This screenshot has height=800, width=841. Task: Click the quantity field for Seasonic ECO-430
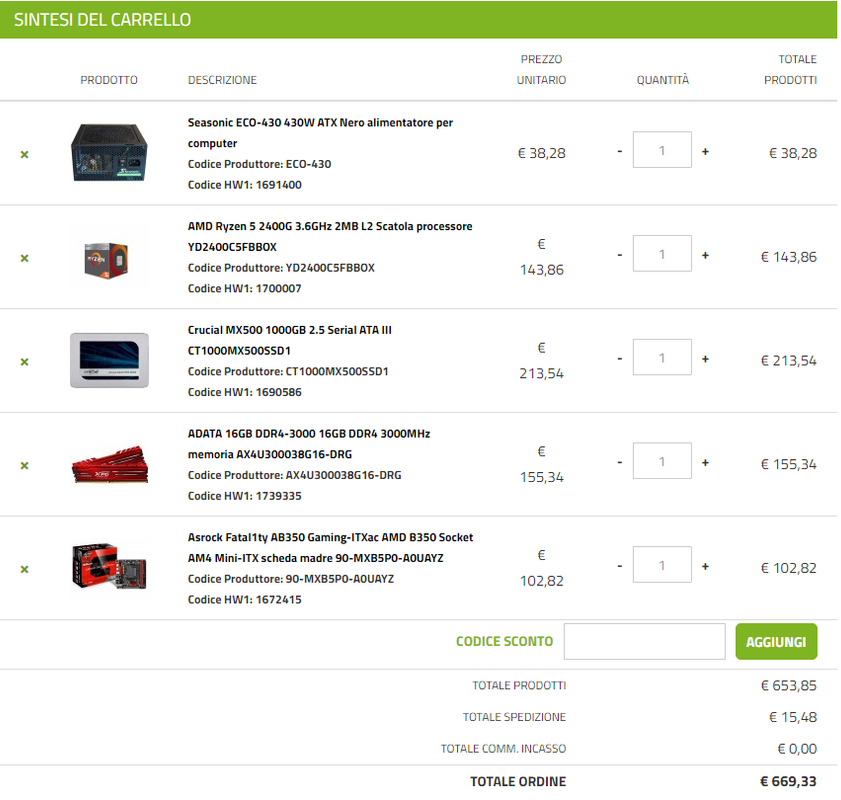662,150
